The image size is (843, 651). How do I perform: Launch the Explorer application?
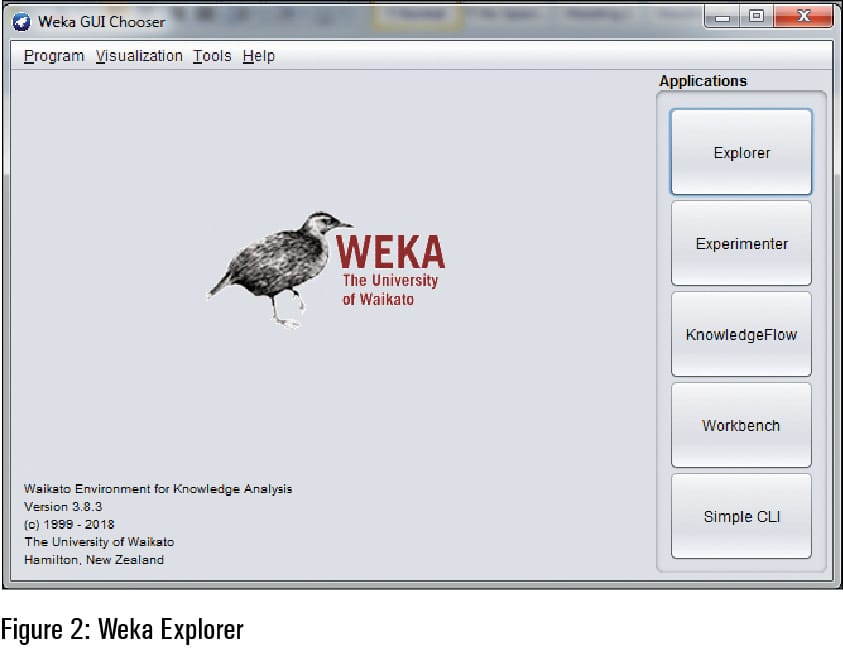tap(741, 152)
